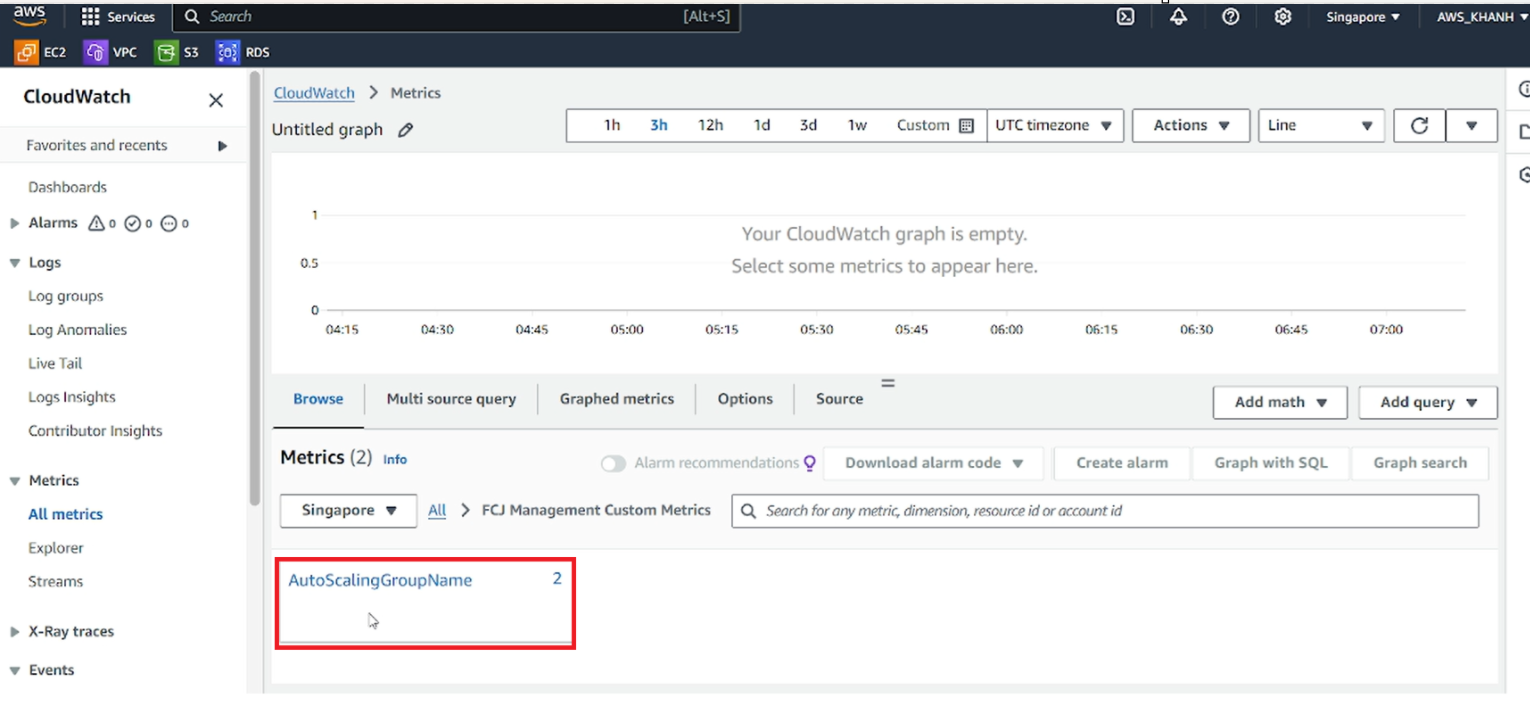Open the notifications bell

1178,17
